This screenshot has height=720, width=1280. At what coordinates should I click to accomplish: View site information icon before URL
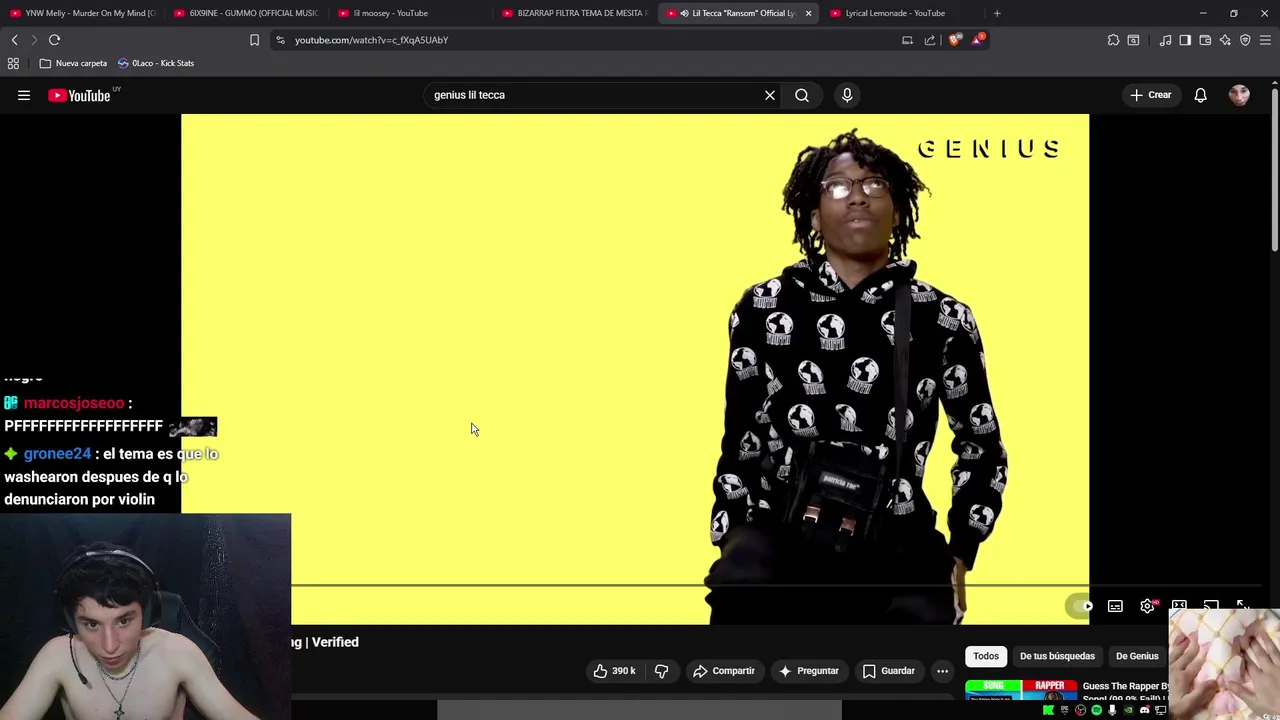[280, 40]
